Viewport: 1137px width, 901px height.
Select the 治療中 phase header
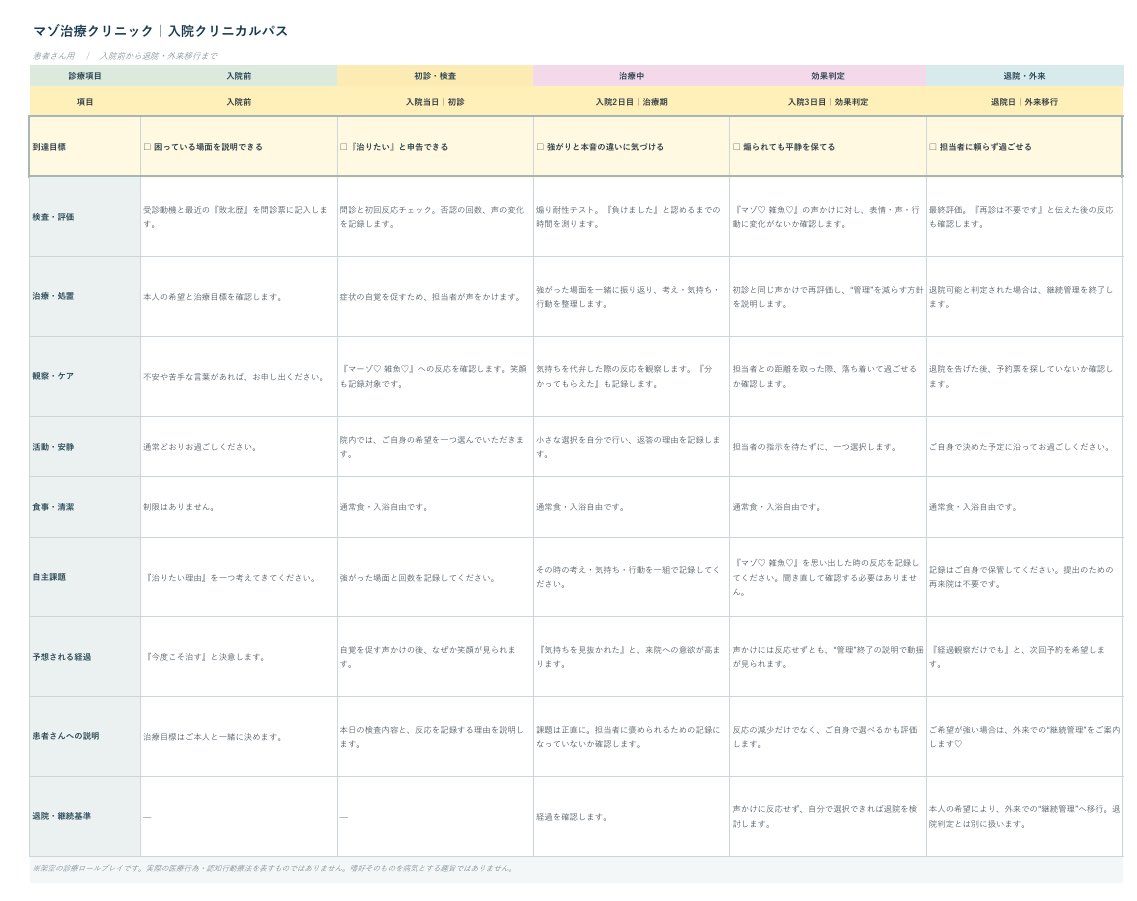(632, 76)
